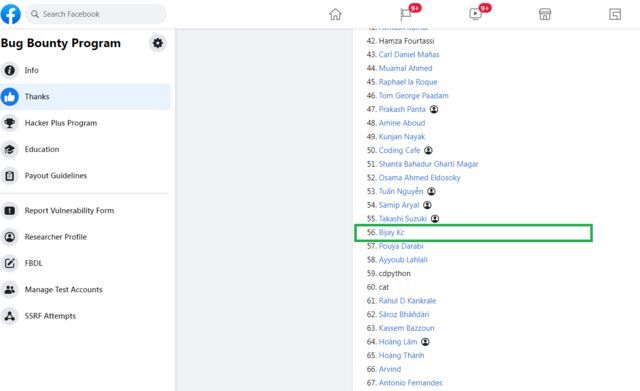This screenshot has height=391, width=640.
Task: Click the Education graduation cap icon
Action: pyautogui.click(x=10, y=149)
